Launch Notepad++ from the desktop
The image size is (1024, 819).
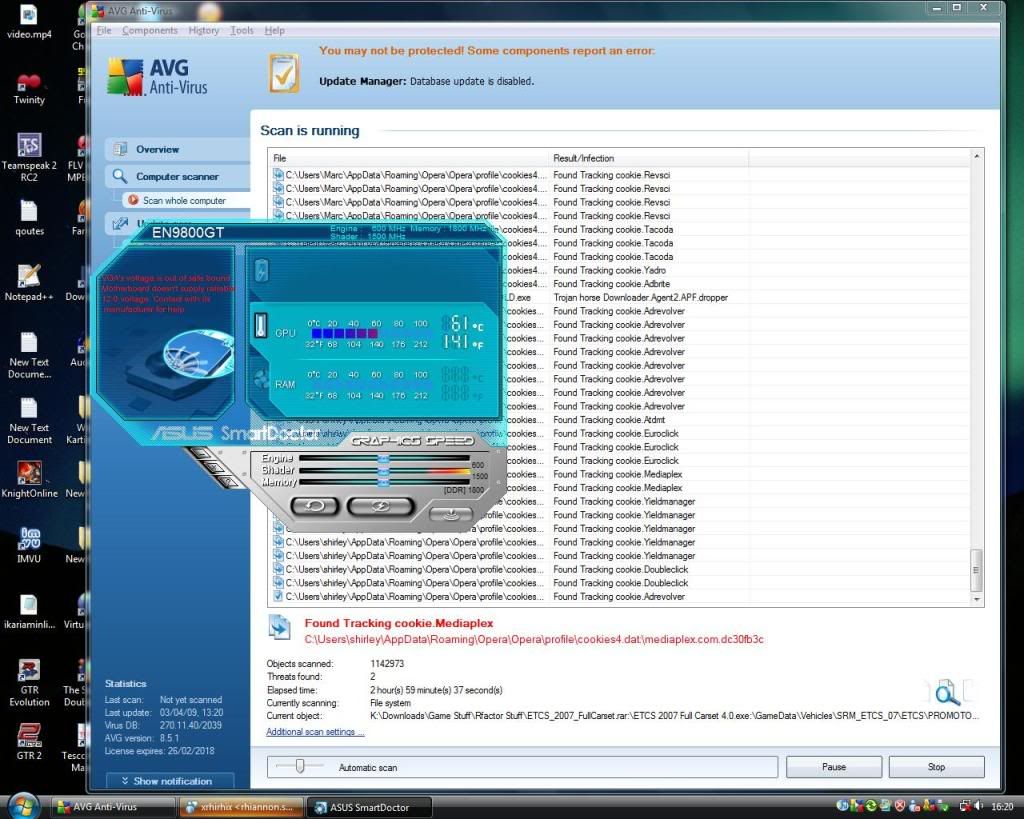point(29,283)
